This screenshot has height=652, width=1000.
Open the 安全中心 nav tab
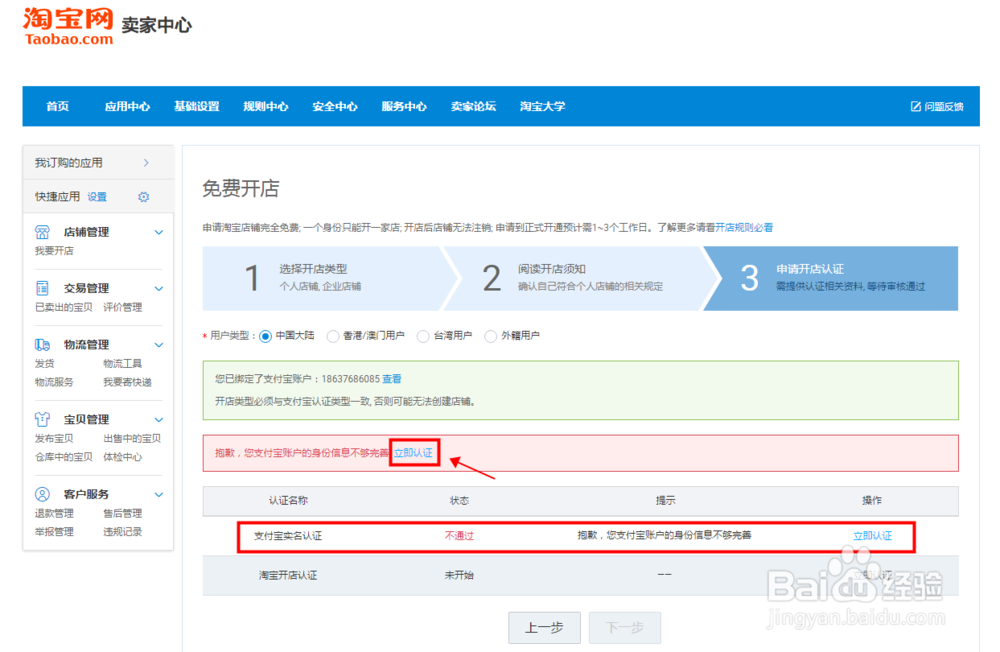pyautogui.click(x=335, y=107)
